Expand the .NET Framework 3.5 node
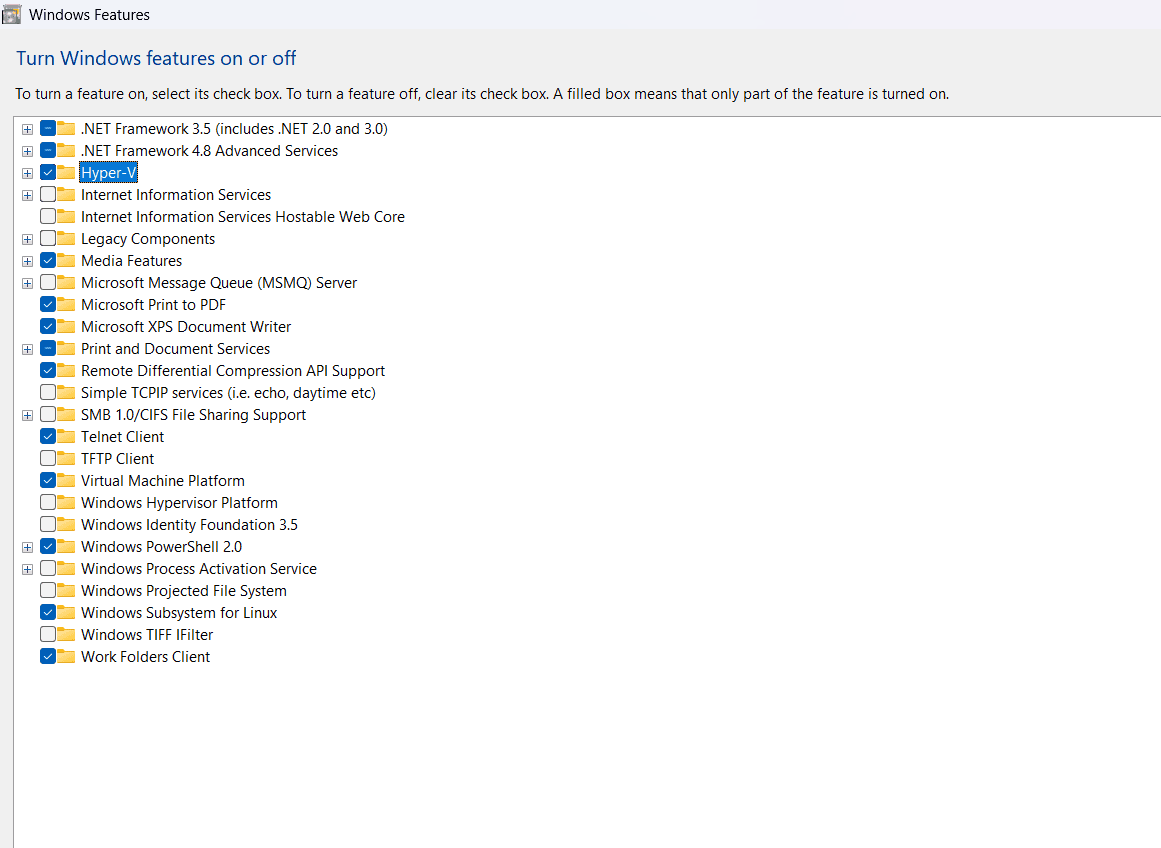The width and height of the screenshot is (1161, 848). coord(27,130)
